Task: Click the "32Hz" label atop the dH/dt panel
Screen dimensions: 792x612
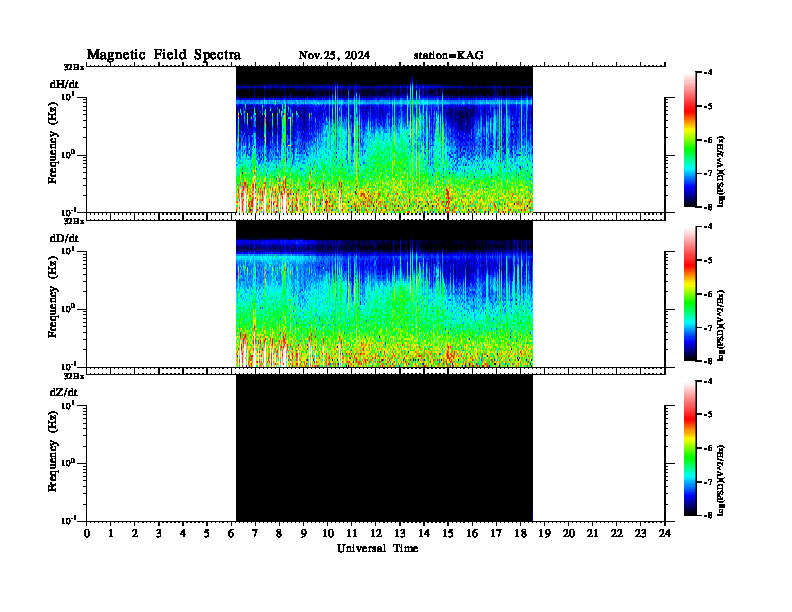Action: coord(74,67)
